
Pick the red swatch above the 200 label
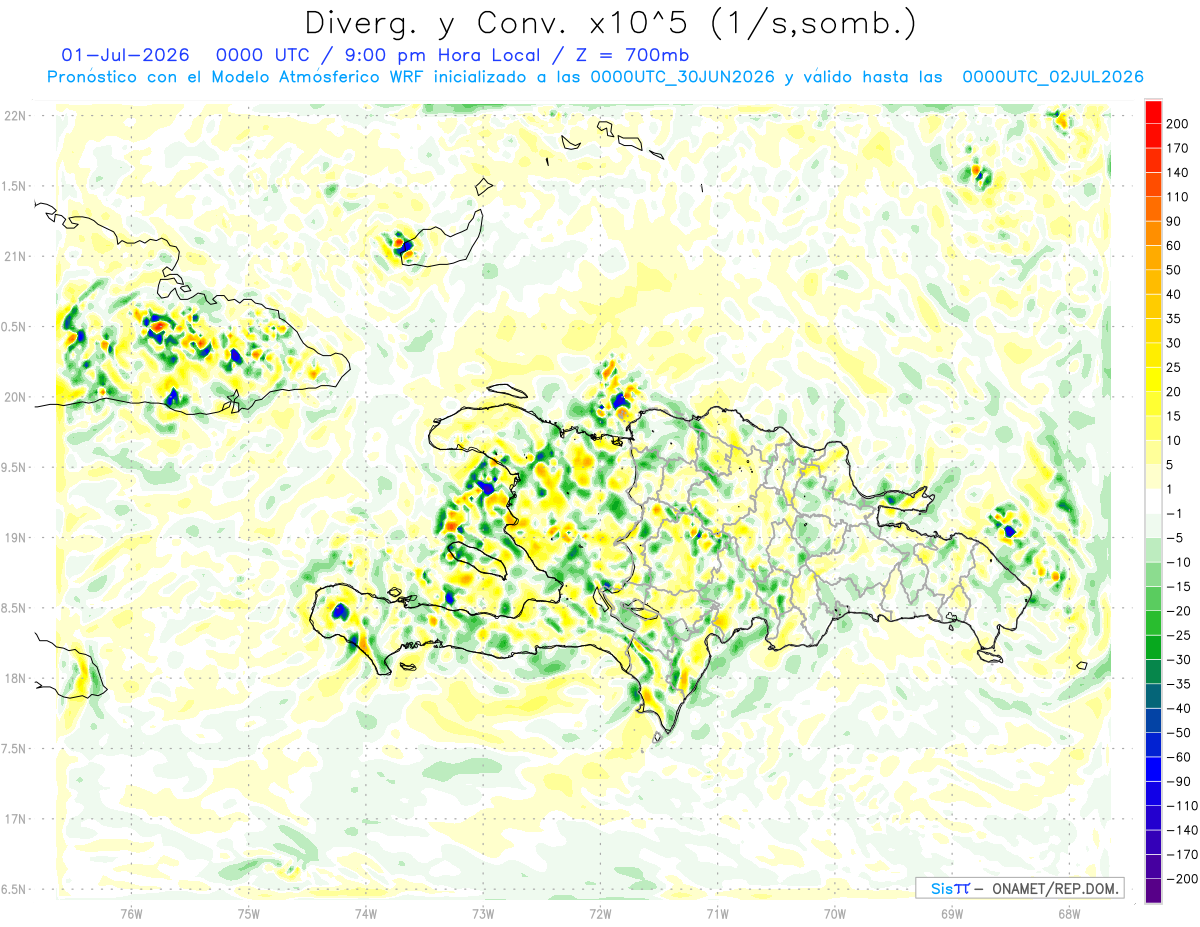[x=1154, y=112]
